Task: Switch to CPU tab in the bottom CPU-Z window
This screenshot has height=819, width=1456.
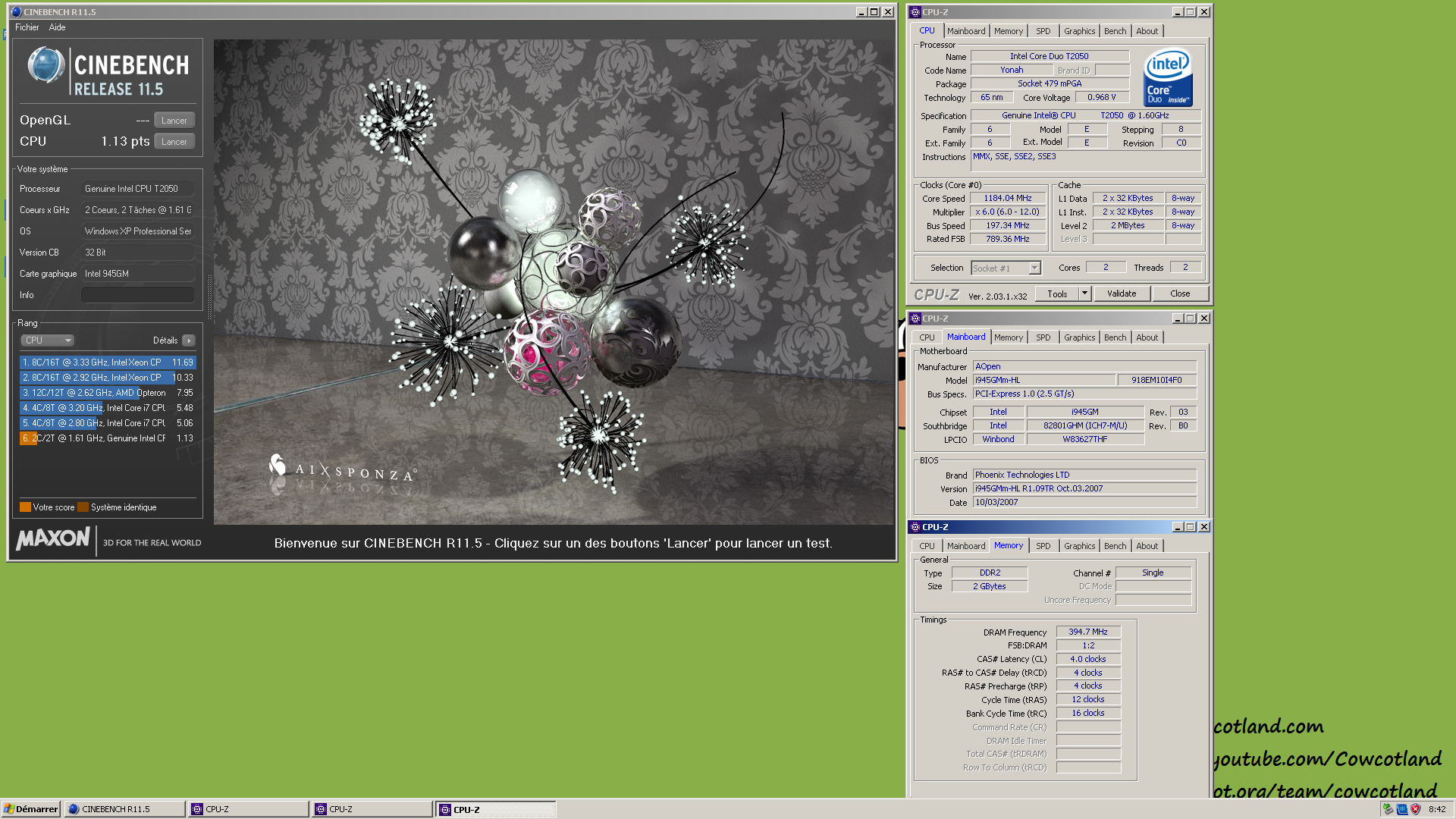Action: 927,546
